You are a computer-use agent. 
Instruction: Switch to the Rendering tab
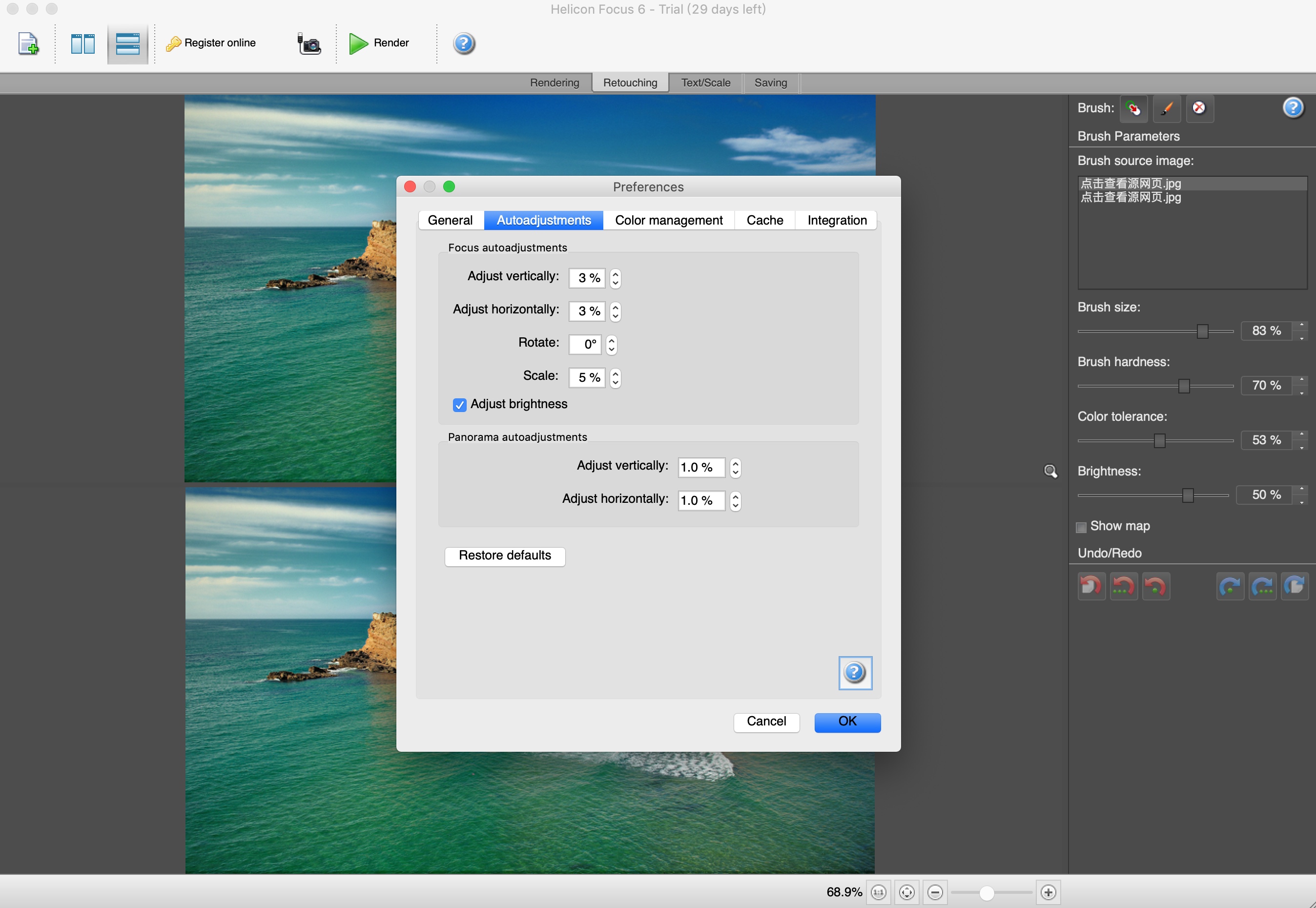pyautogui.click(x=555, y=83)
